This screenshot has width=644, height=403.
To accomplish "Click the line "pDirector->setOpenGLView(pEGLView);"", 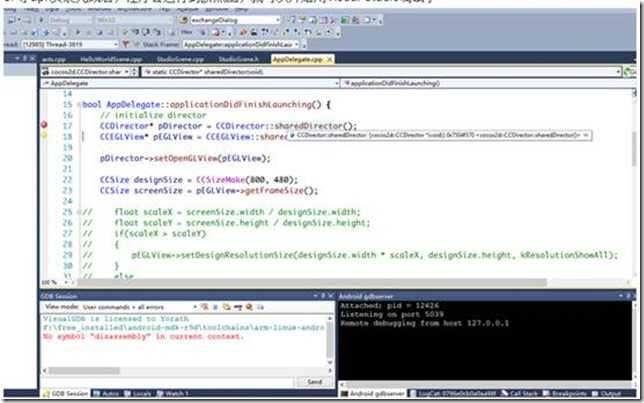I will [185, 158].
